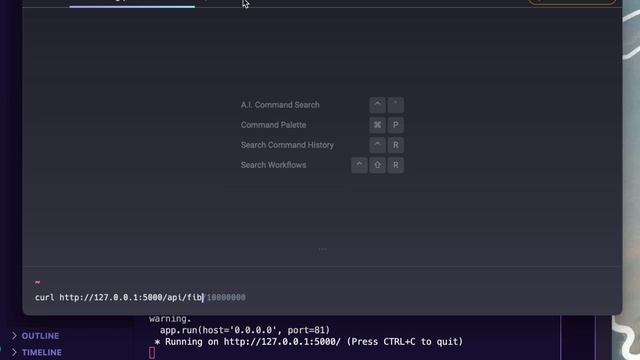Viewport: 640px width, 360px height.
Task: Click into the curl command input line
Action: pyautogui.click(x=322, y=297)
